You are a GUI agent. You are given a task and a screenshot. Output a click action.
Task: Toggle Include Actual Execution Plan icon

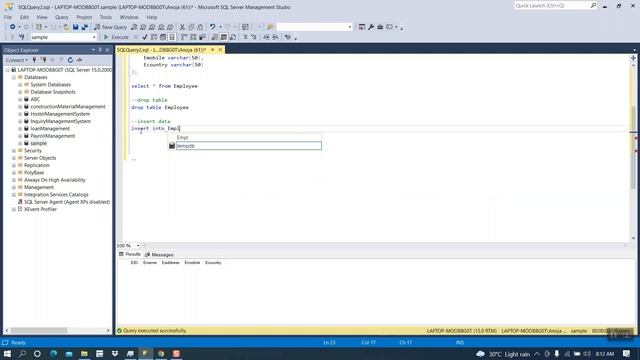[184, 37]
